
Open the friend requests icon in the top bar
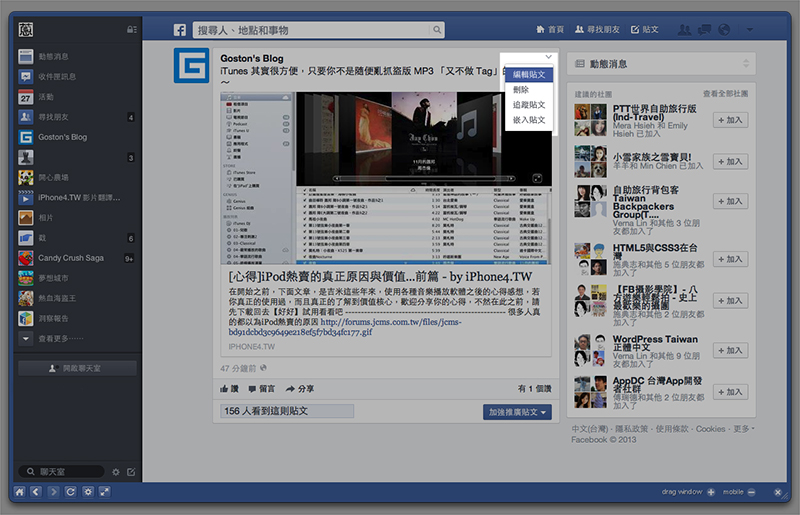pos(684,30)
